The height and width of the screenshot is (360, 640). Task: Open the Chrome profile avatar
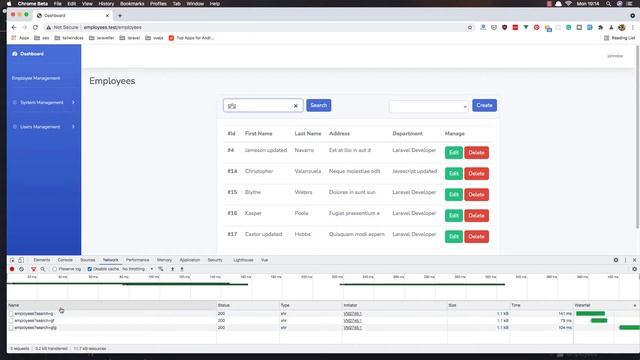coord(622,27)
